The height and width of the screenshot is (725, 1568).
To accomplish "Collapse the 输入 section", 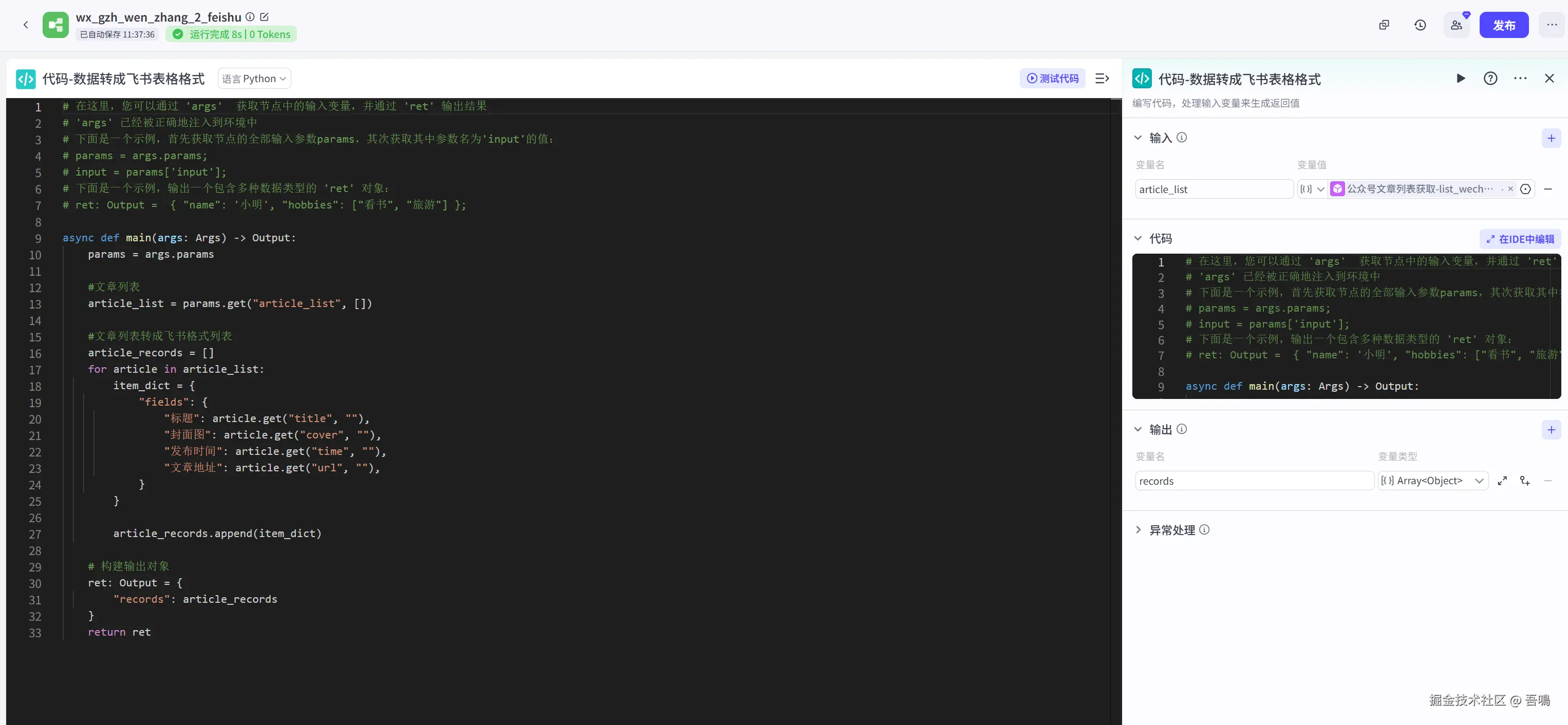I will pyautogui.click(x=1137, y=138).
